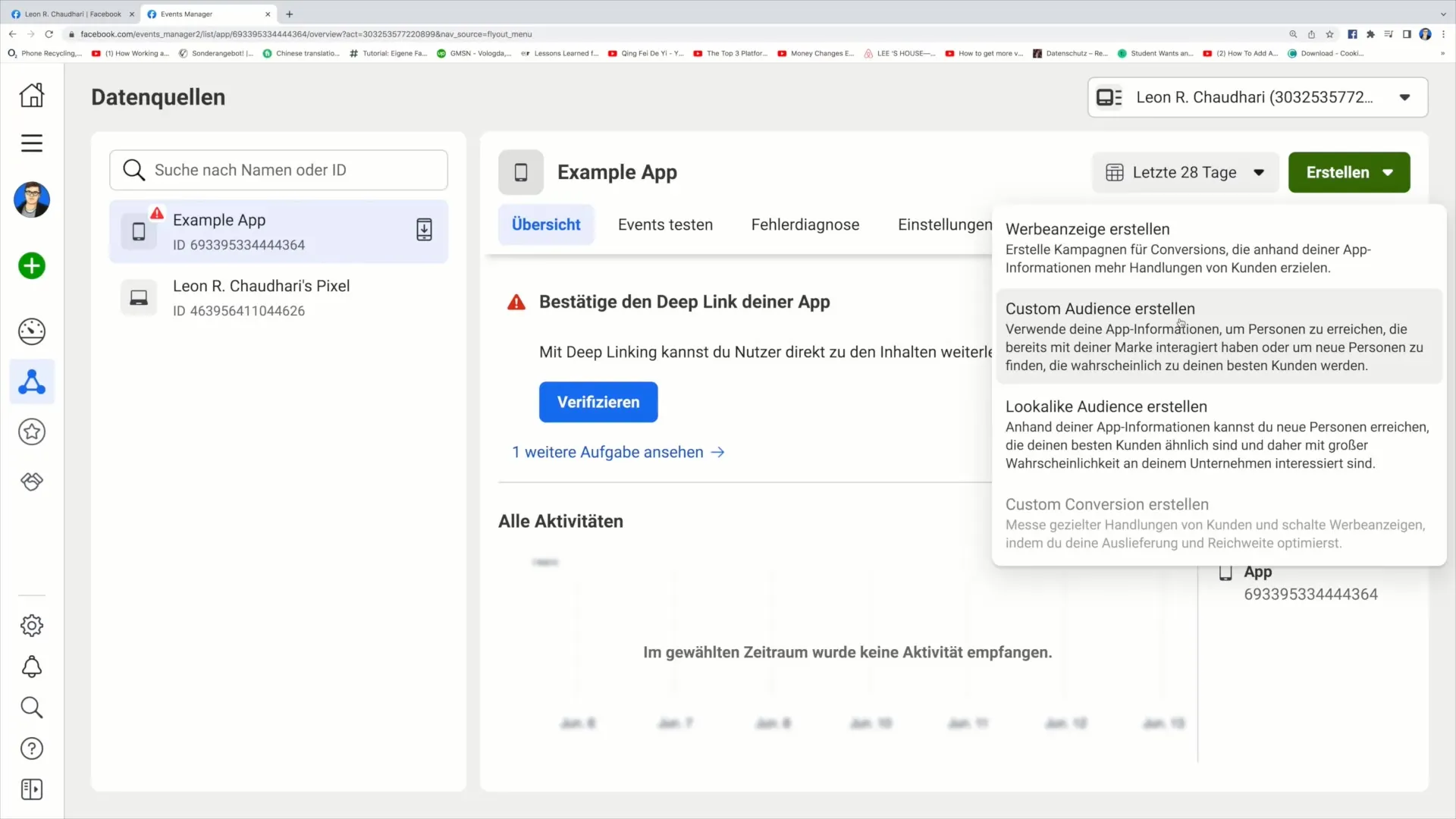Click the Alle Aktivitäten heading
1456x819 pixels.
click(560, 521)
